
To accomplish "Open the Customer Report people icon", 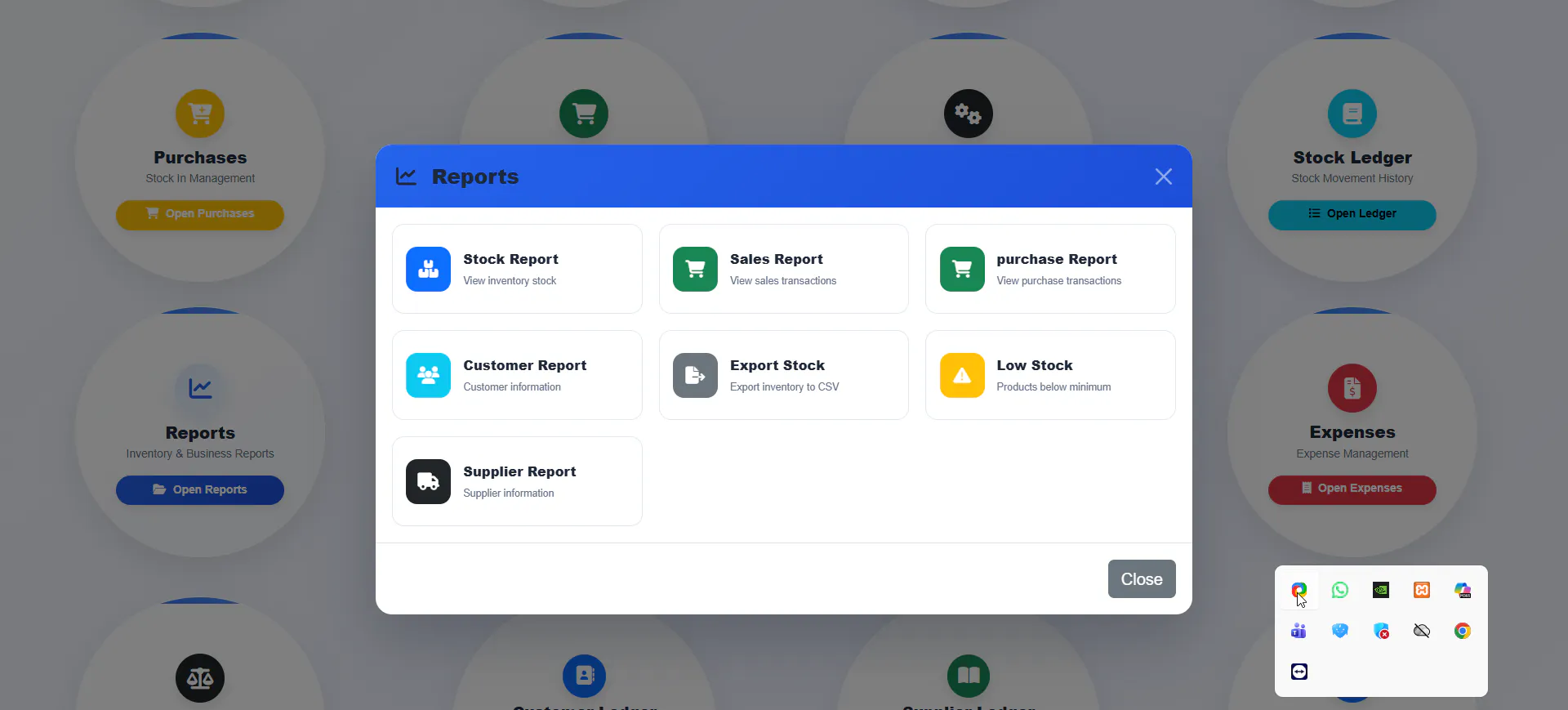I will pos(428,375).
